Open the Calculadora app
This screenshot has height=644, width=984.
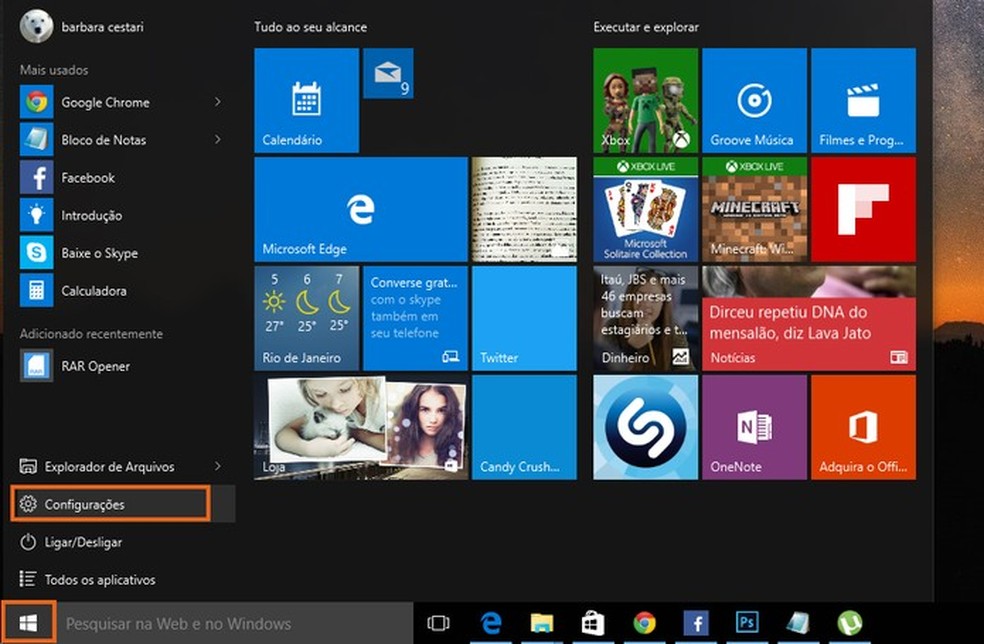[90, 291]
